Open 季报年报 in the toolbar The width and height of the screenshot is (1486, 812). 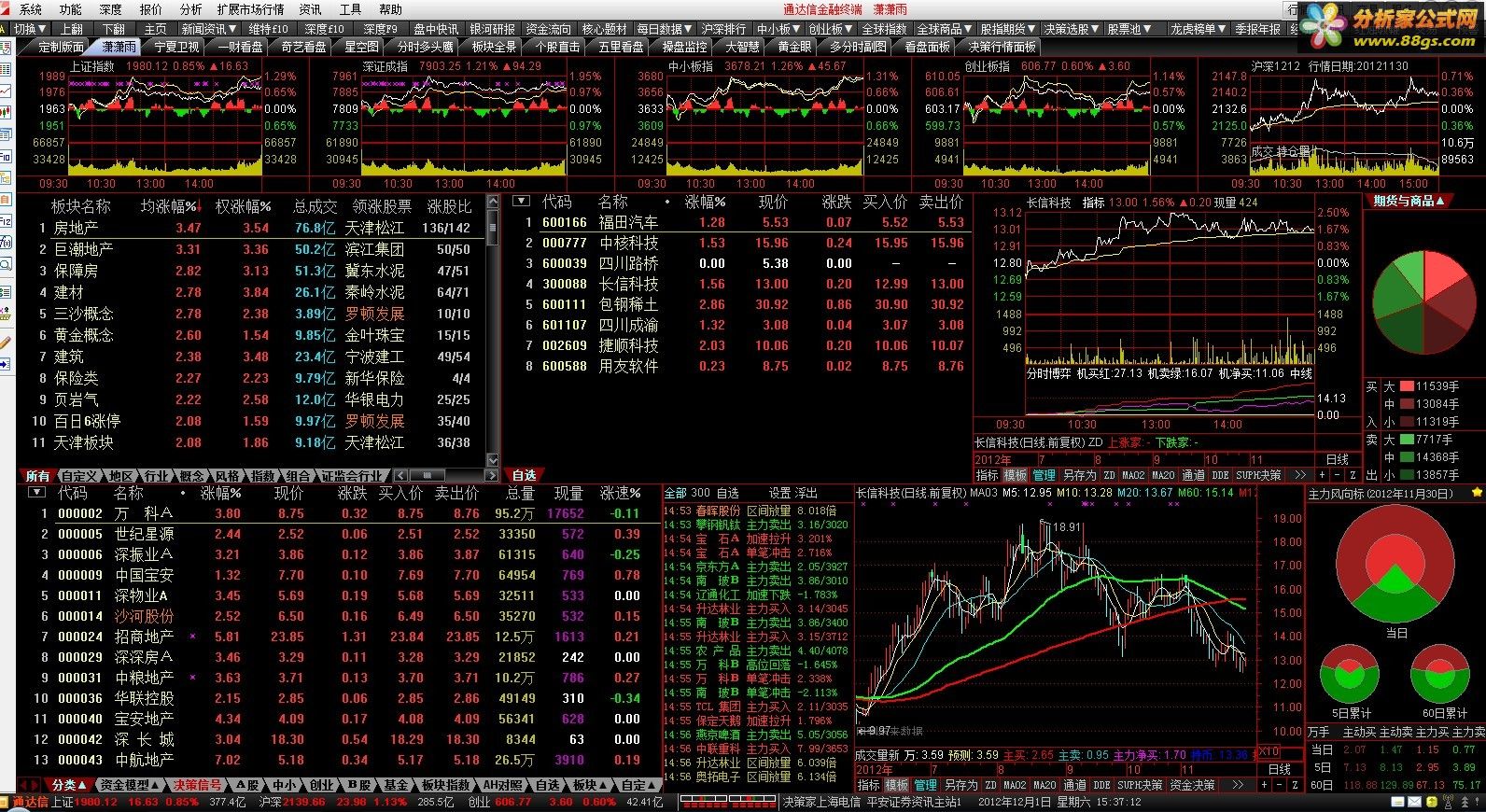1258,29
